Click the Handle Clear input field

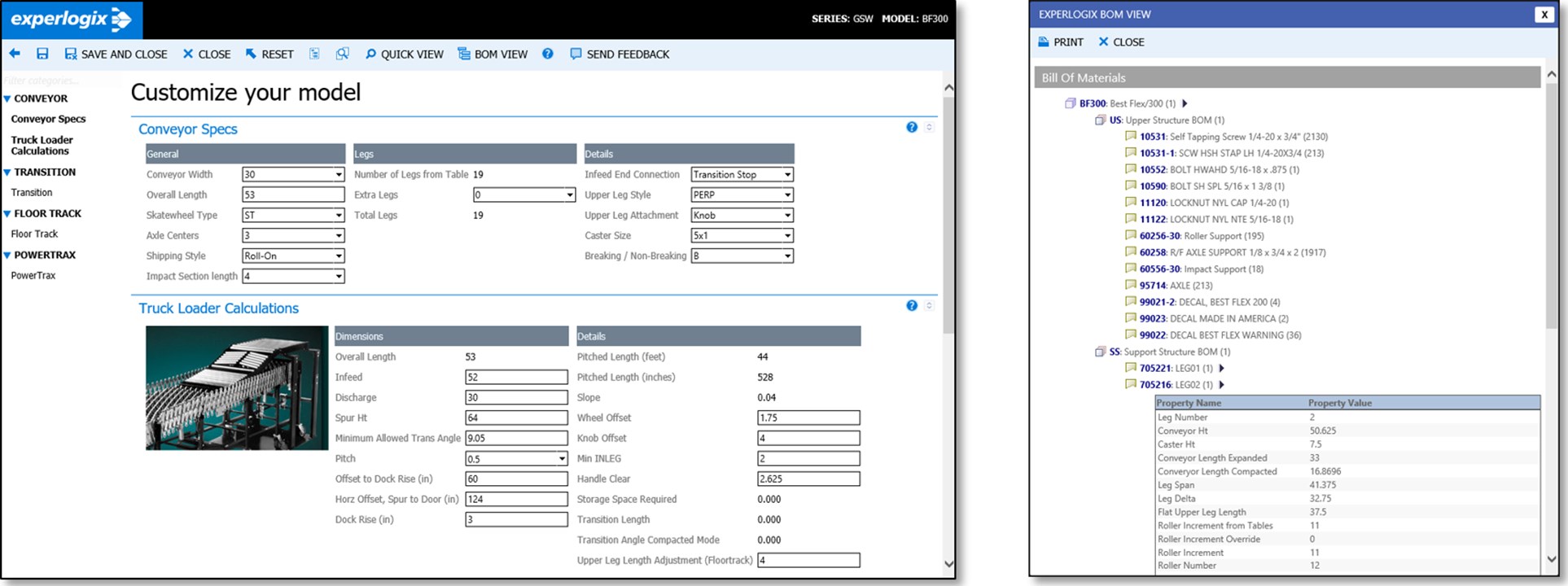tap(808, 479)
